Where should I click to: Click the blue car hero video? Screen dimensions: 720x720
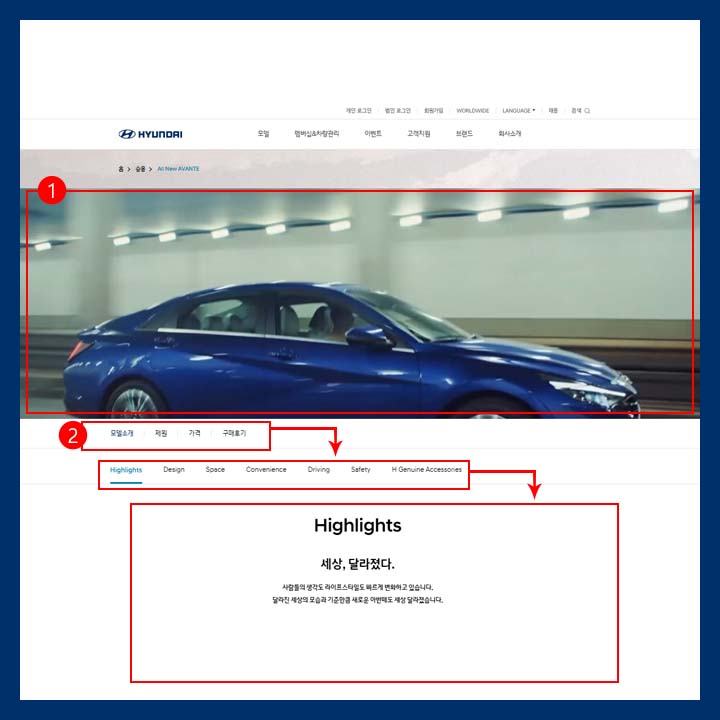[x=360, y=303]
